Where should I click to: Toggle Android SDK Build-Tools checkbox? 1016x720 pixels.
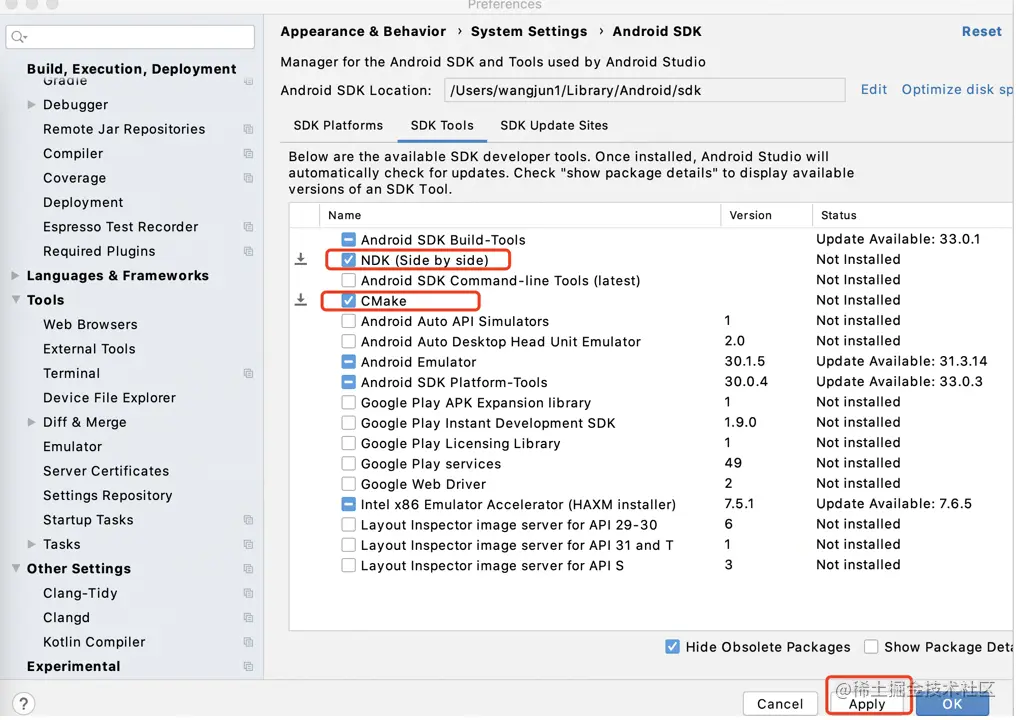349,239
